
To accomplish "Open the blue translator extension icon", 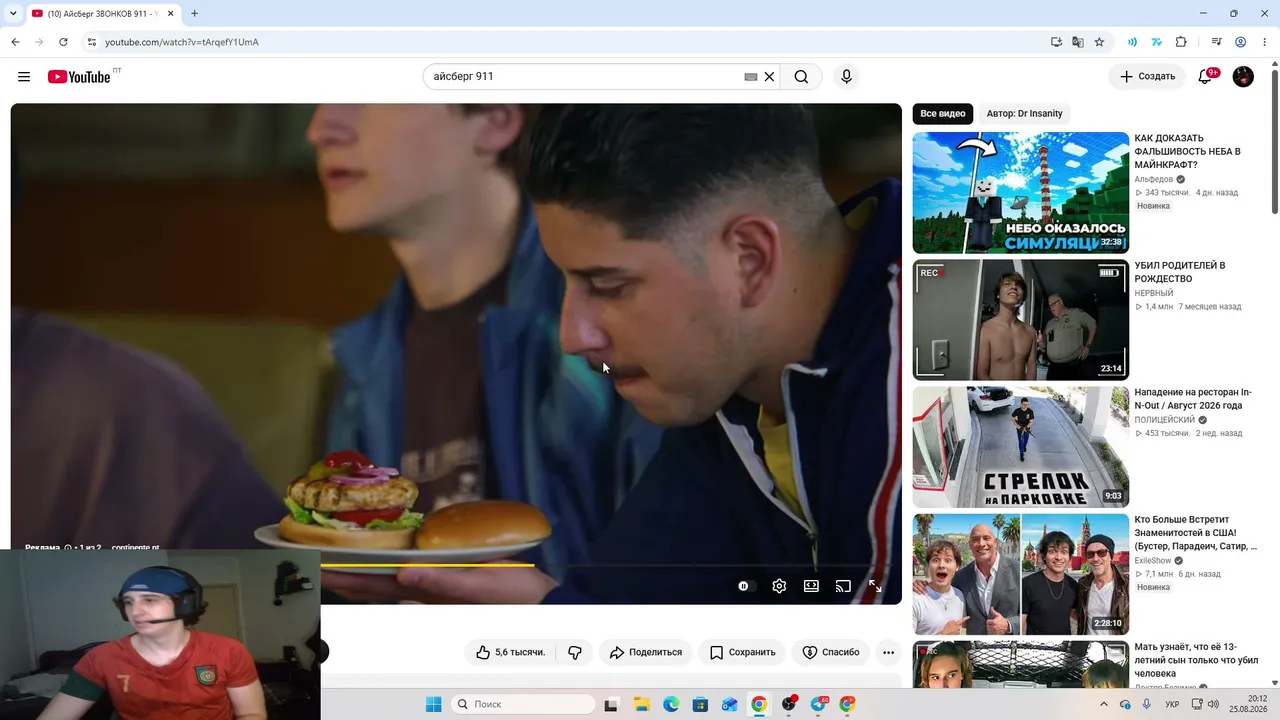I will 1157,42.
